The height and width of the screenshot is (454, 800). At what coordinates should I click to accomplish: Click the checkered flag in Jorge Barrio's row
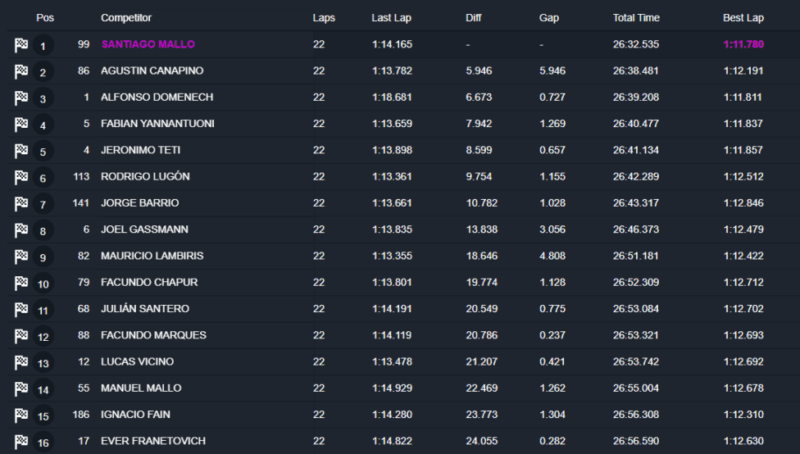20,203
